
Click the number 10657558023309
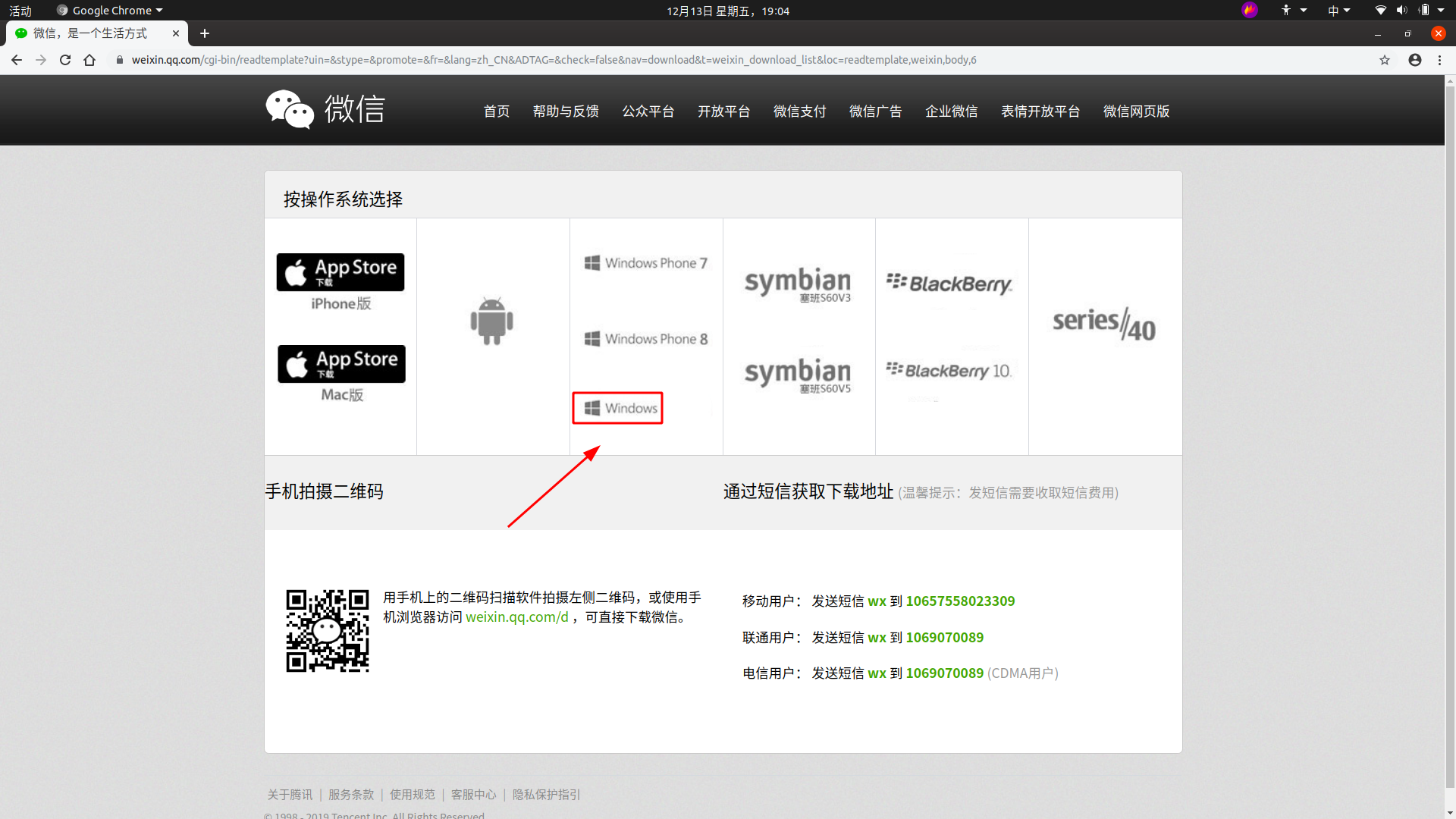tap(960, 601)
